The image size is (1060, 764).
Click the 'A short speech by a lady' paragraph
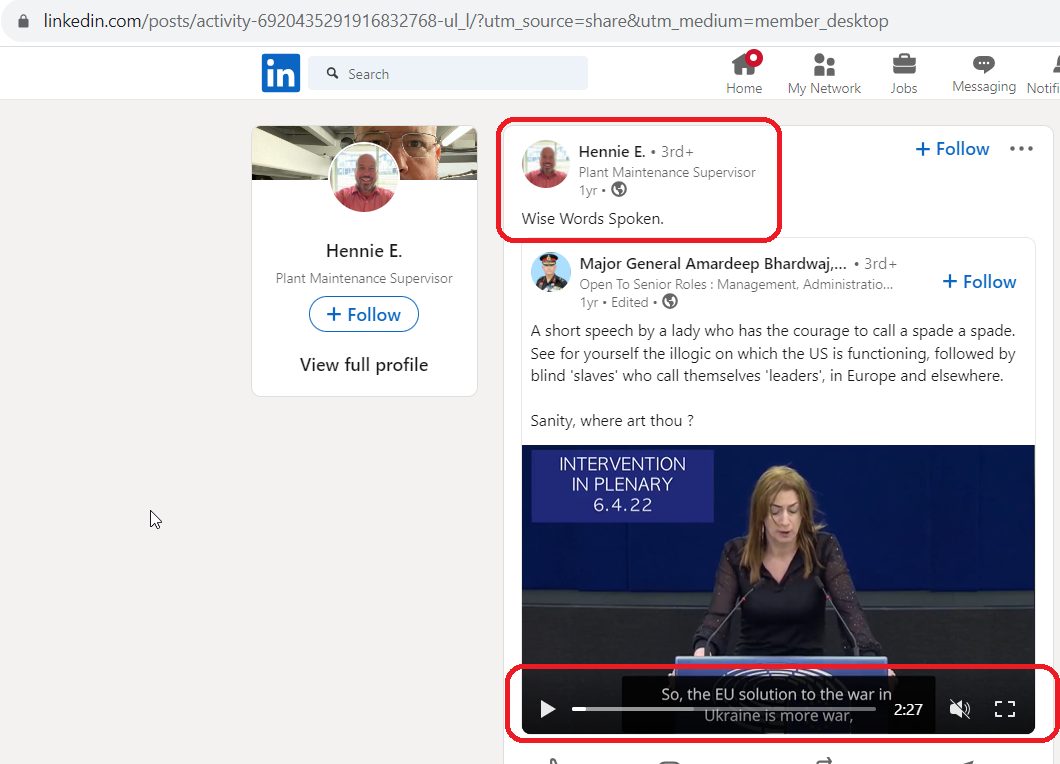click(773, 353)
